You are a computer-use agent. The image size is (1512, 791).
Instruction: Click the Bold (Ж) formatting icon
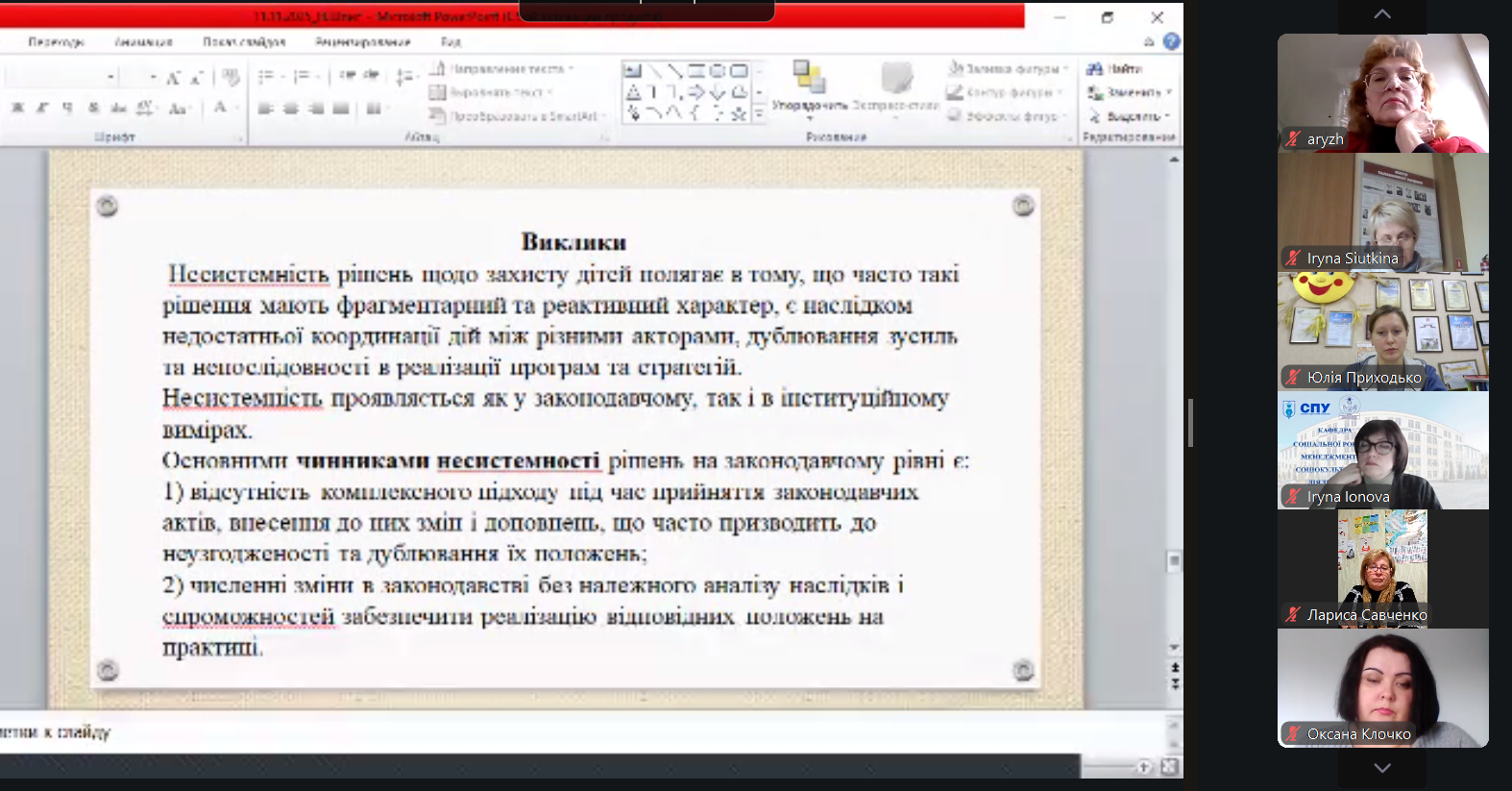(x=17, y=108)
